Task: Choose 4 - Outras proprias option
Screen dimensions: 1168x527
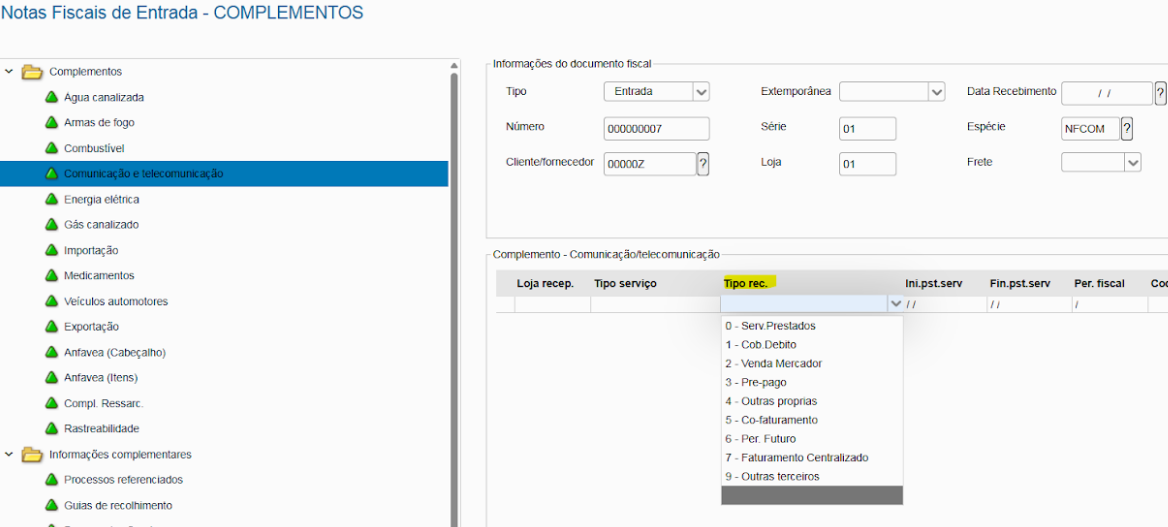Action: [812, 401]
